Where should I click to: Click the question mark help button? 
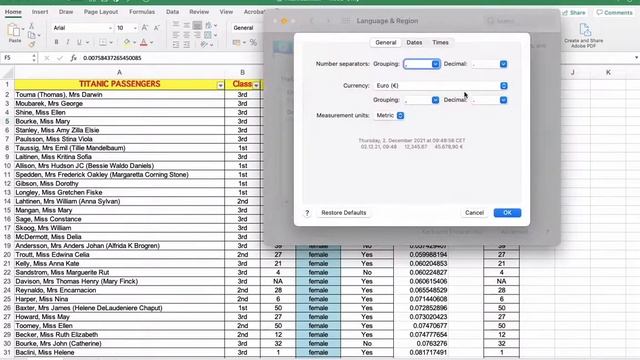tap(307, 213)
